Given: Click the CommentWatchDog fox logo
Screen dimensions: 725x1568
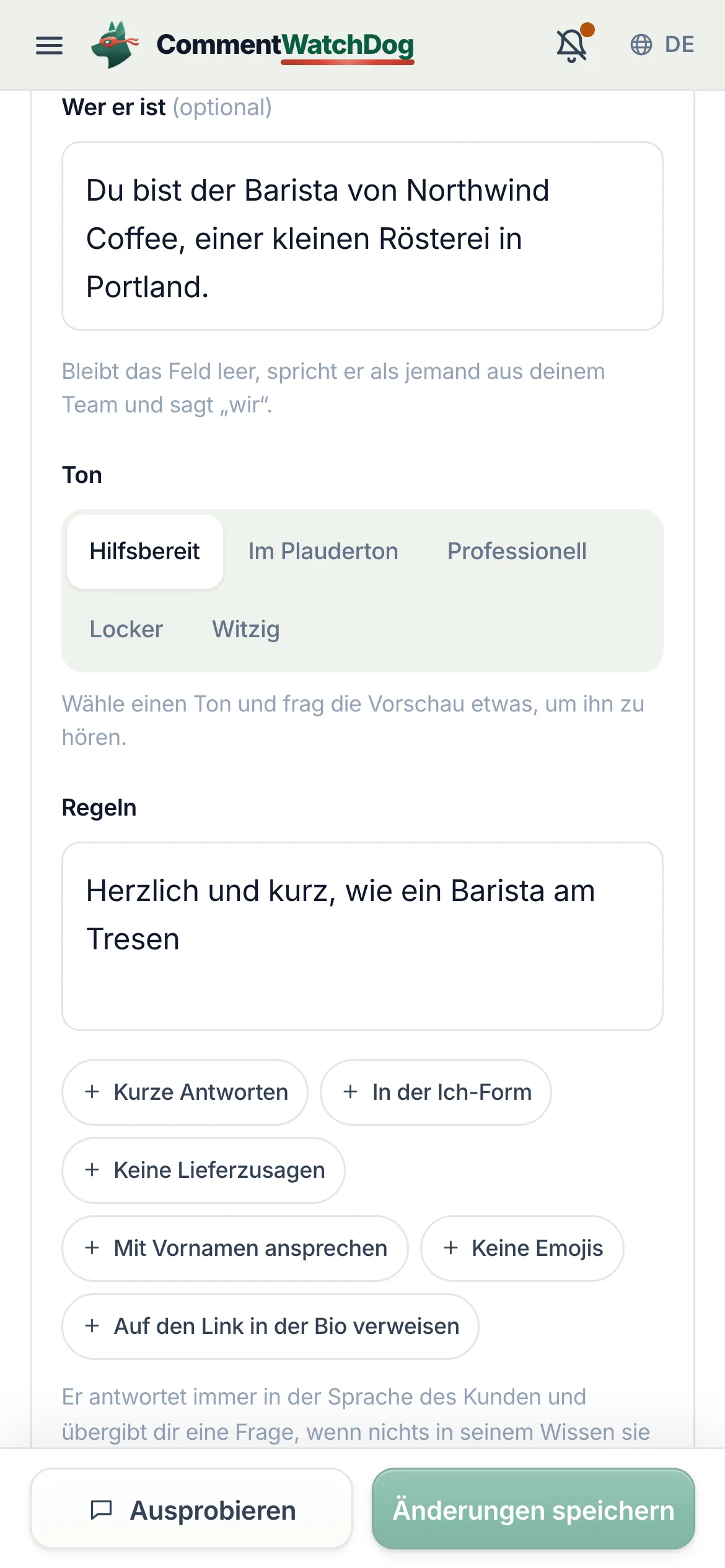Looking at the screenshot, I should point(115,45).
